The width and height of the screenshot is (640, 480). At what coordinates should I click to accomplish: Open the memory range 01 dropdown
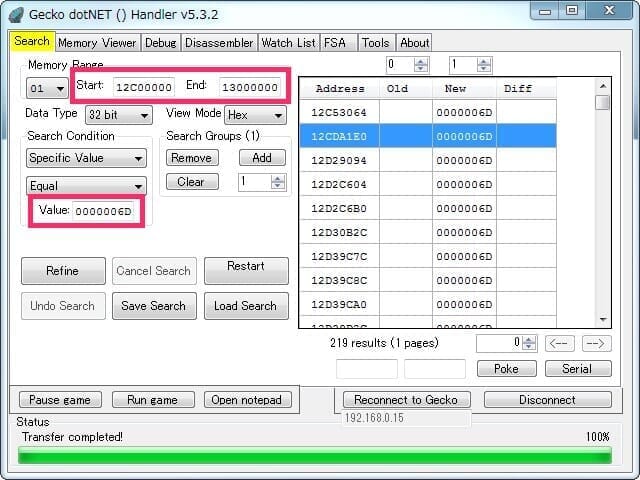pos(47,88)
